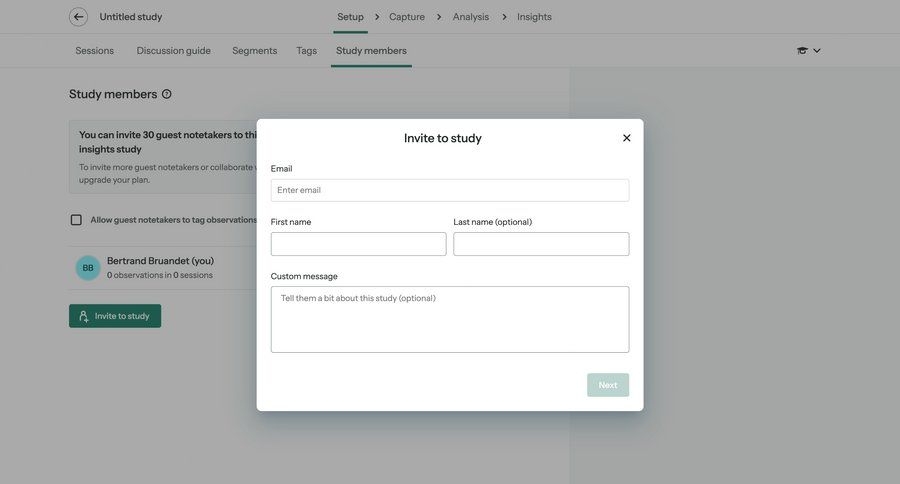Go to the Analysis step
The image size is (900, 484).
tap(471, 17)
